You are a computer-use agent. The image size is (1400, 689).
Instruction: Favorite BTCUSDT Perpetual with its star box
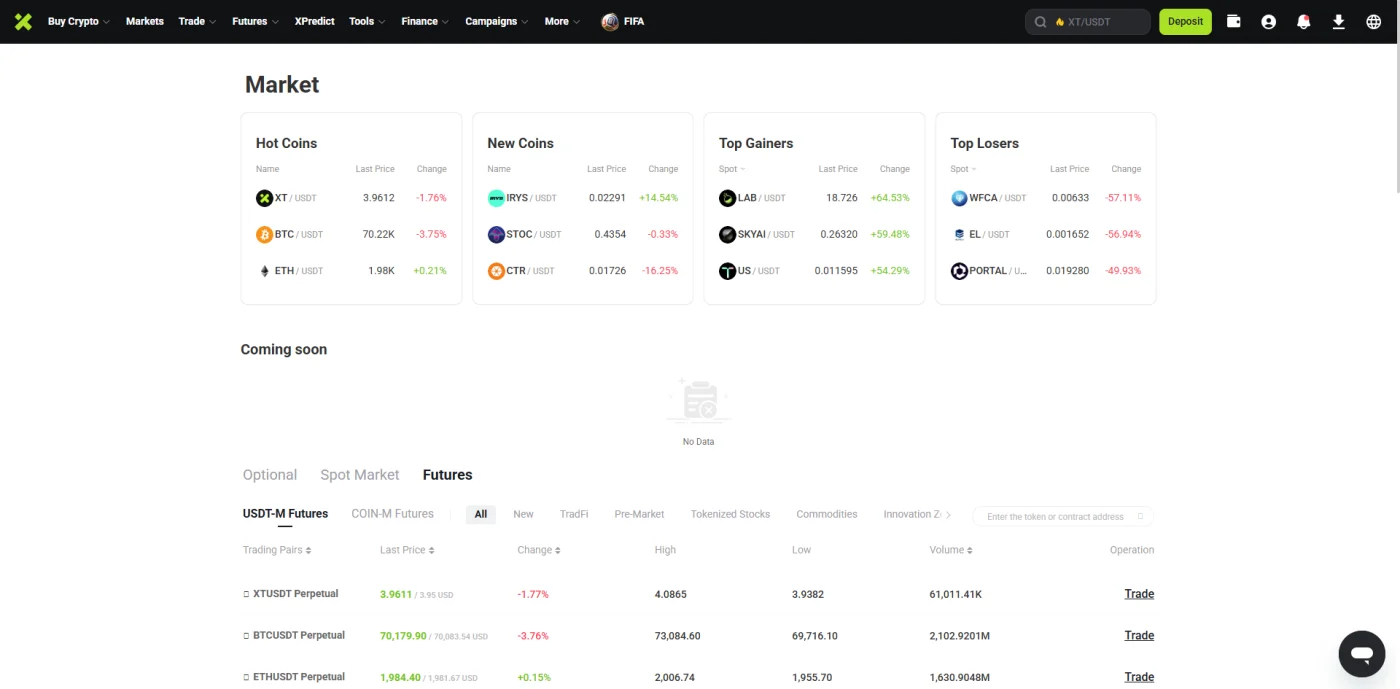246,636
